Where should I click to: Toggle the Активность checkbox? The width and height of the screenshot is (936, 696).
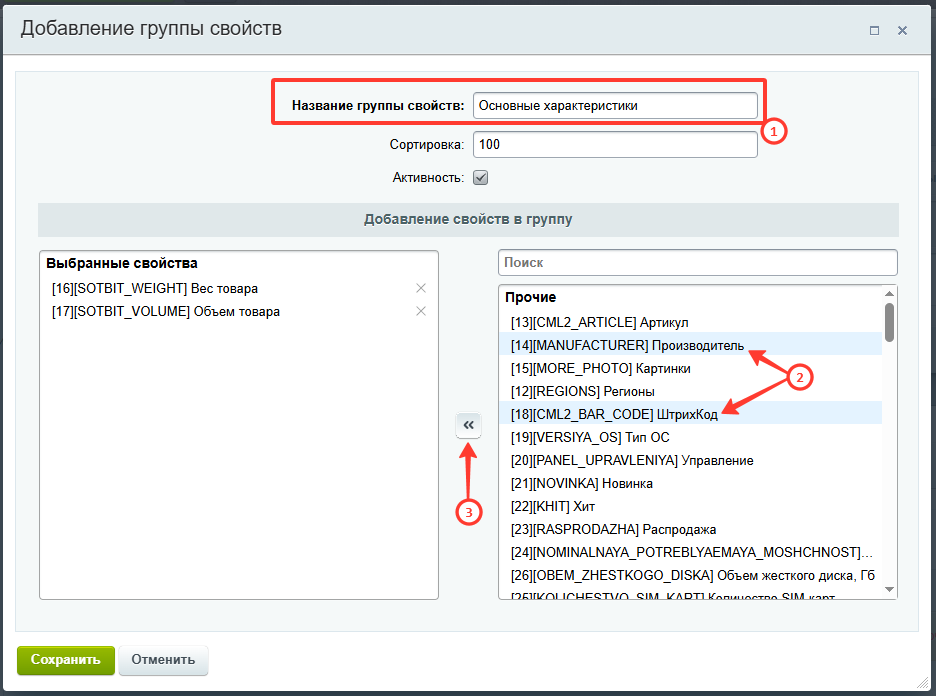[x=481, y=177]
